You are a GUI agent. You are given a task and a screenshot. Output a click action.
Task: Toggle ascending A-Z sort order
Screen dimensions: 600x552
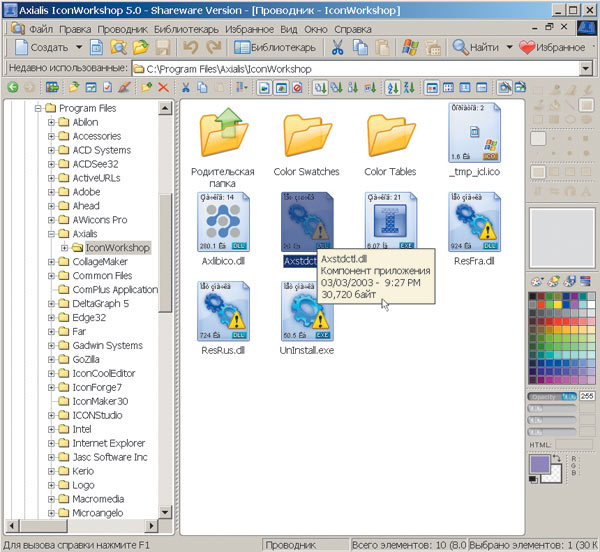393,88
